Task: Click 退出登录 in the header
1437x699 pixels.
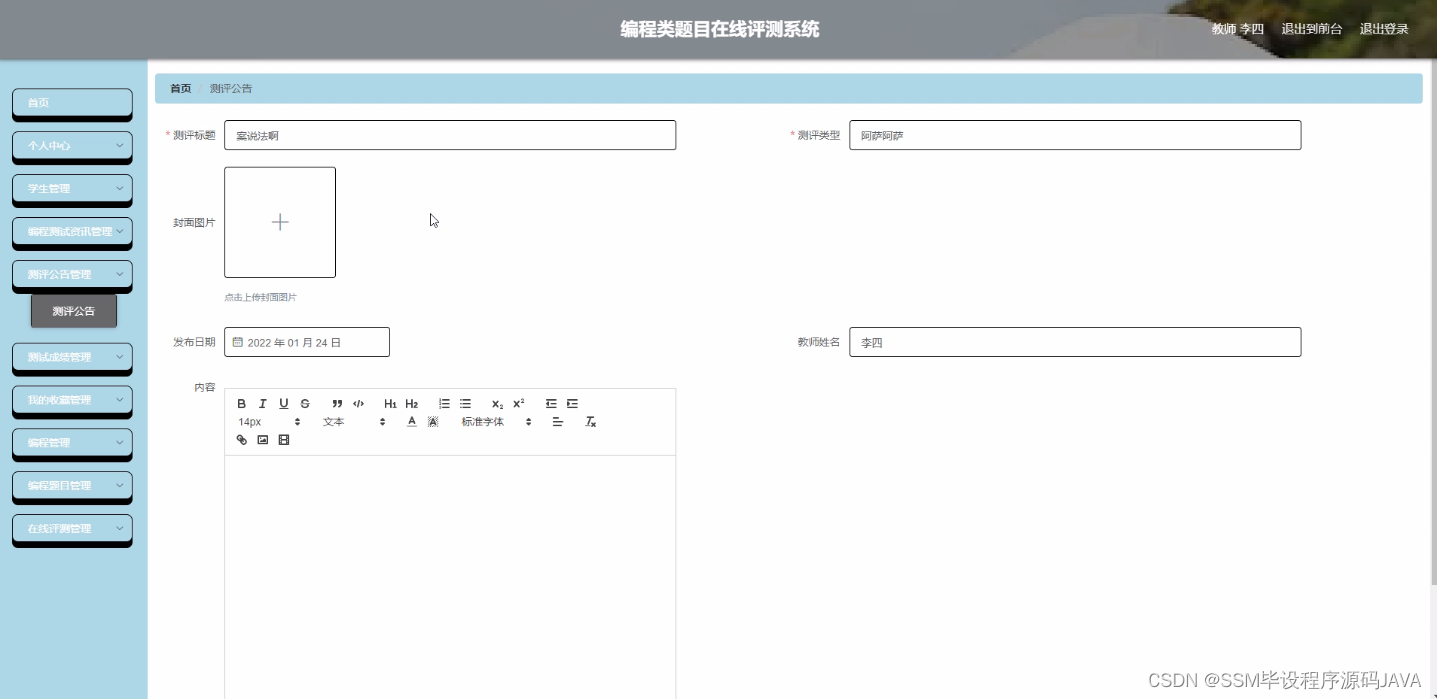Action: [1383, 29]
